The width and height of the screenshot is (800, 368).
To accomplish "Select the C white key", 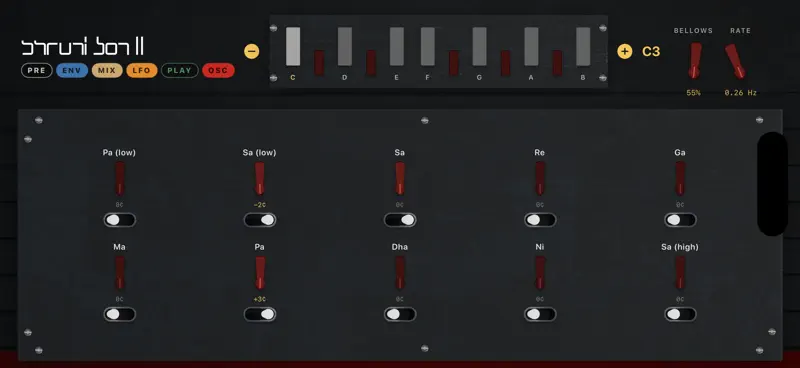I will 293,46.
